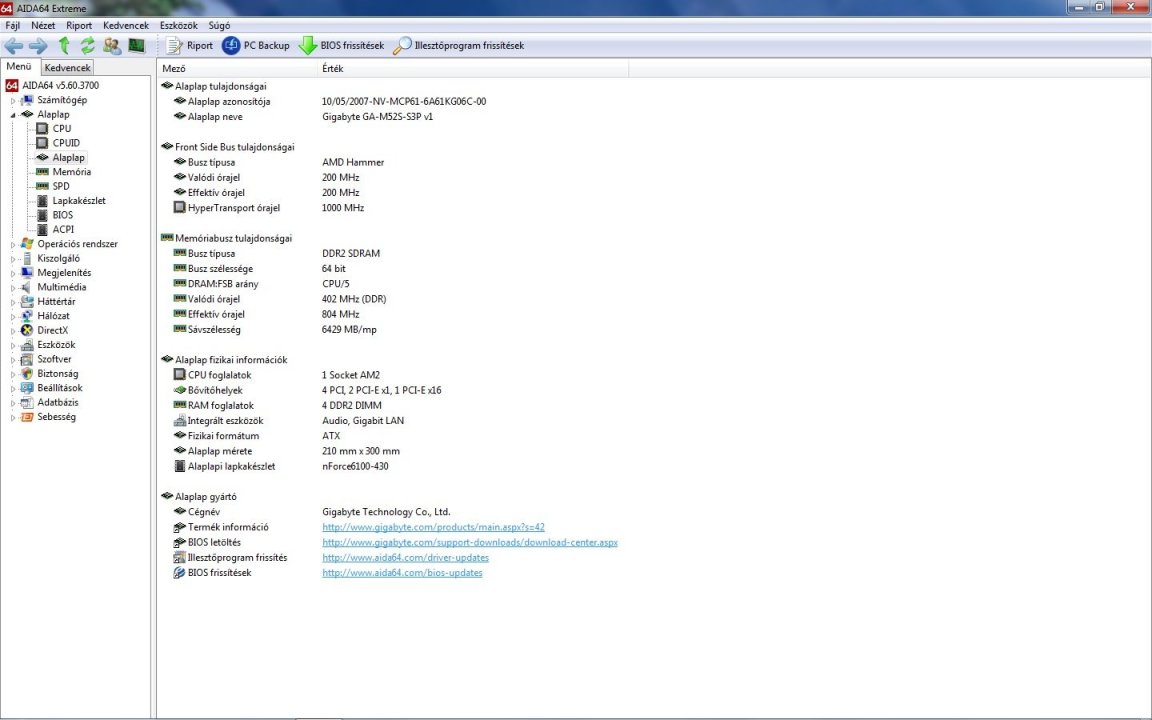Expand the Háttértár tree node

pyautogui.click(x=12, y=302)
